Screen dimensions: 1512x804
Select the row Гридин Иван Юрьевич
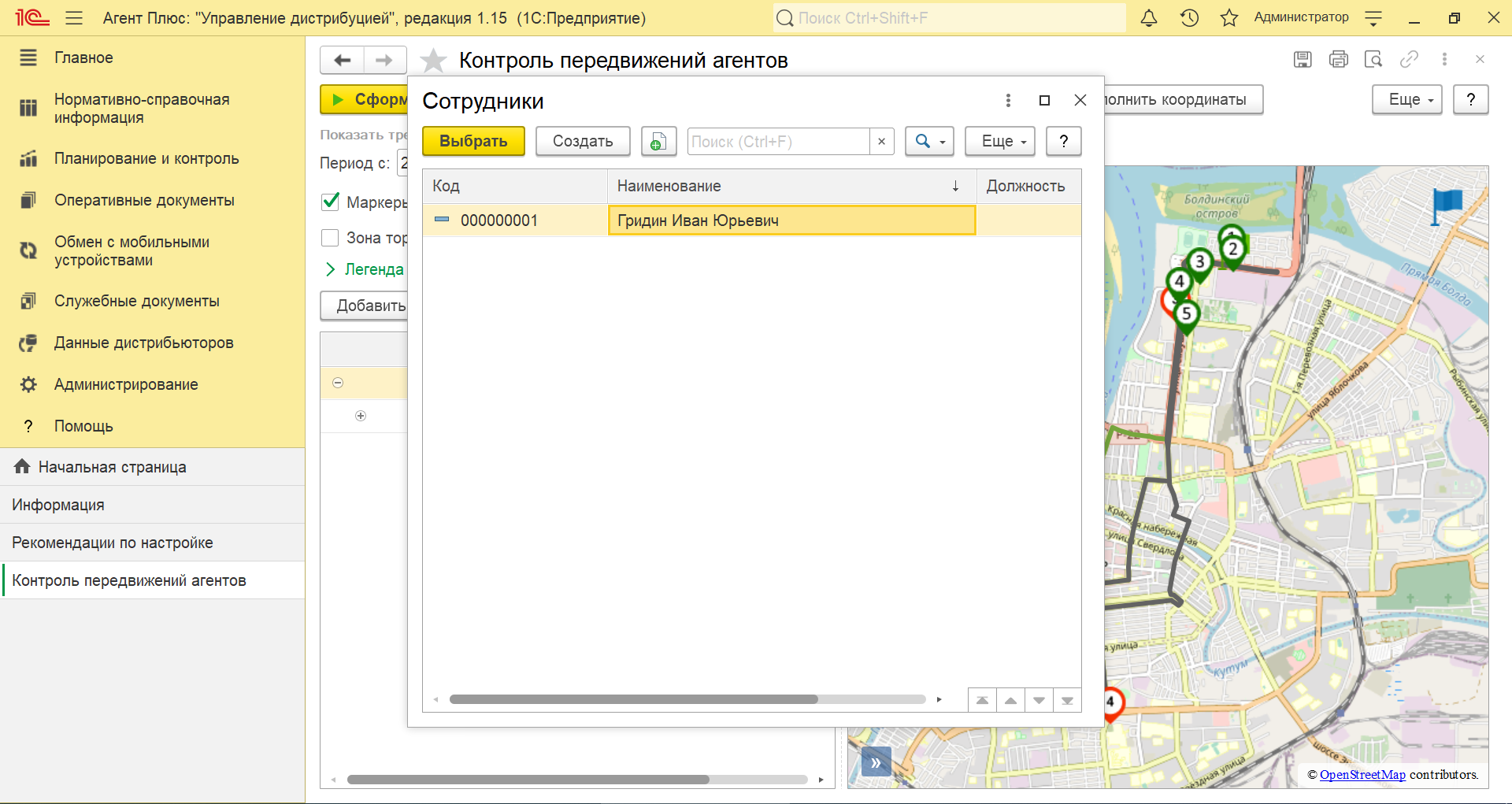[751, 220]
